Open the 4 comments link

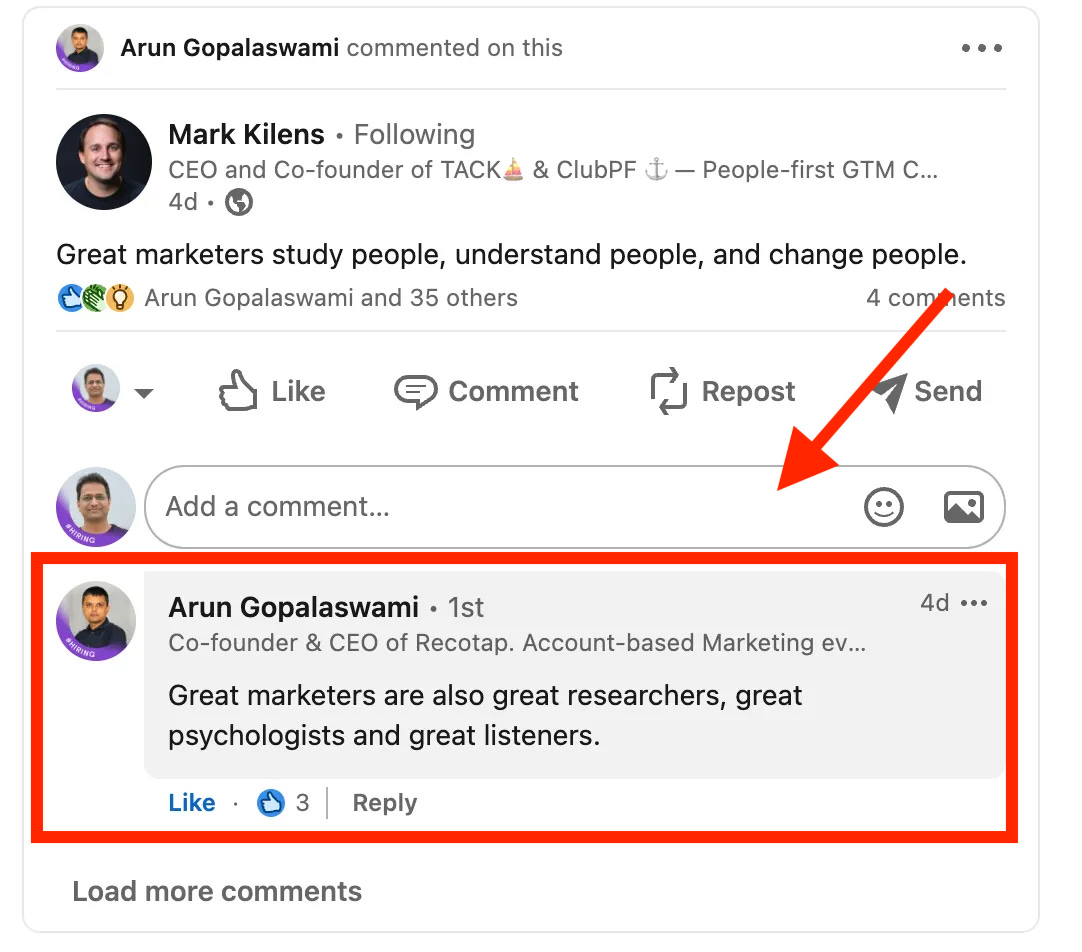[x=936, y=297]
